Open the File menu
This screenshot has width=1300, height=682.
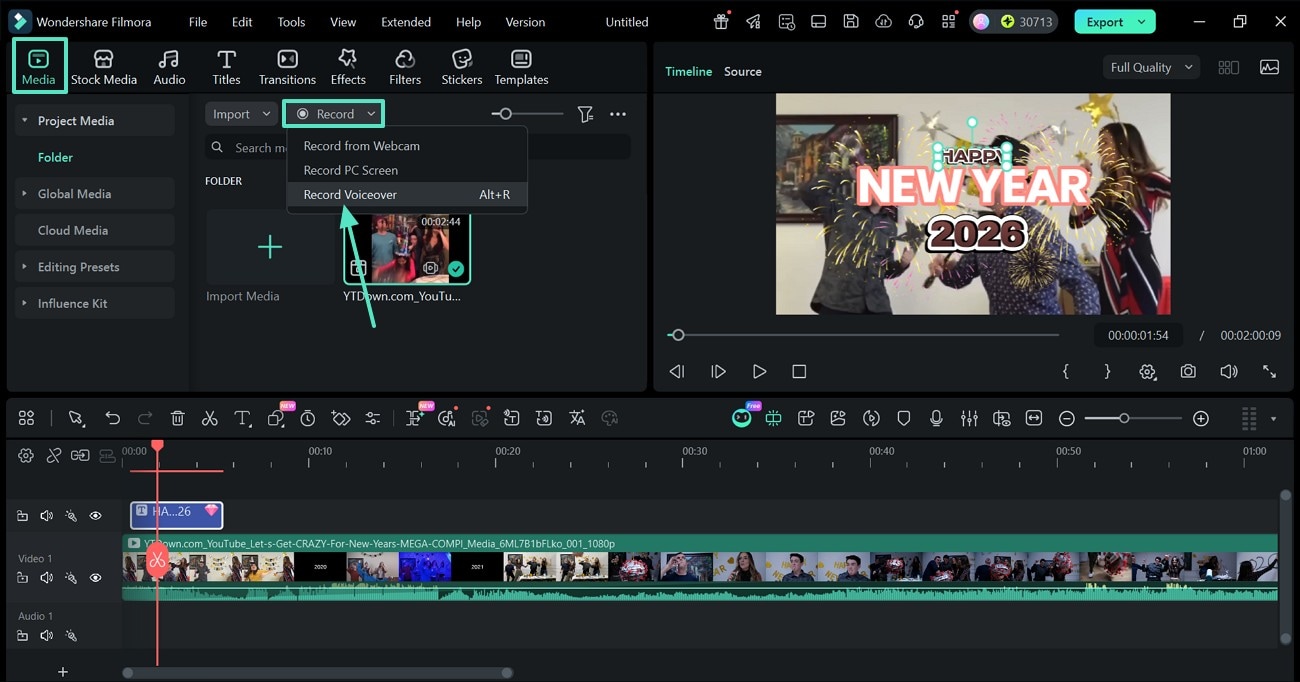(x=198, y=22)
